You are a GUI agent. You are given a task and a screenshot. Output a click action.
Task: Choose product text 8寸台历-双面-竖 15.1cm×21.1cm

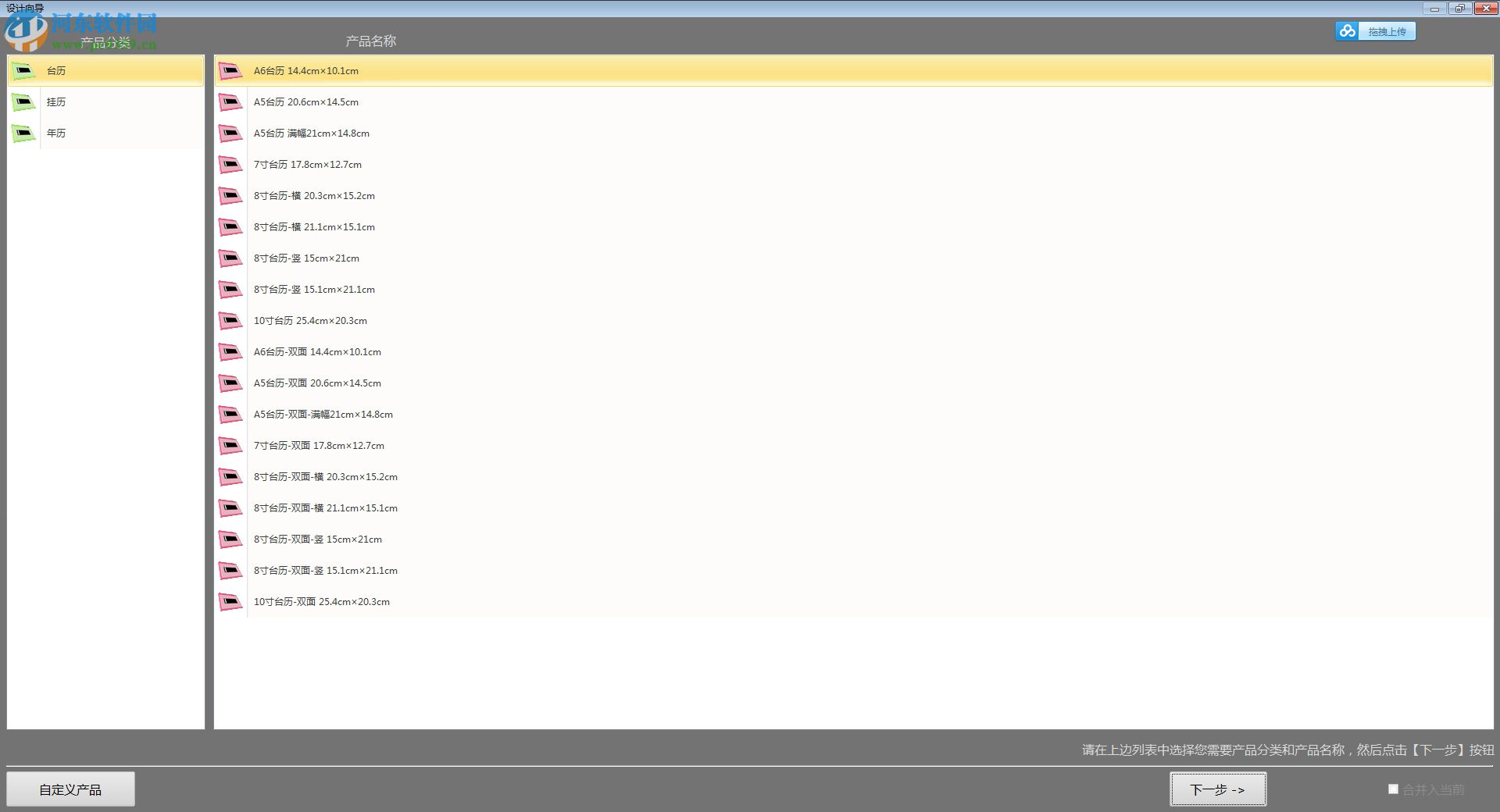(326, 571)
